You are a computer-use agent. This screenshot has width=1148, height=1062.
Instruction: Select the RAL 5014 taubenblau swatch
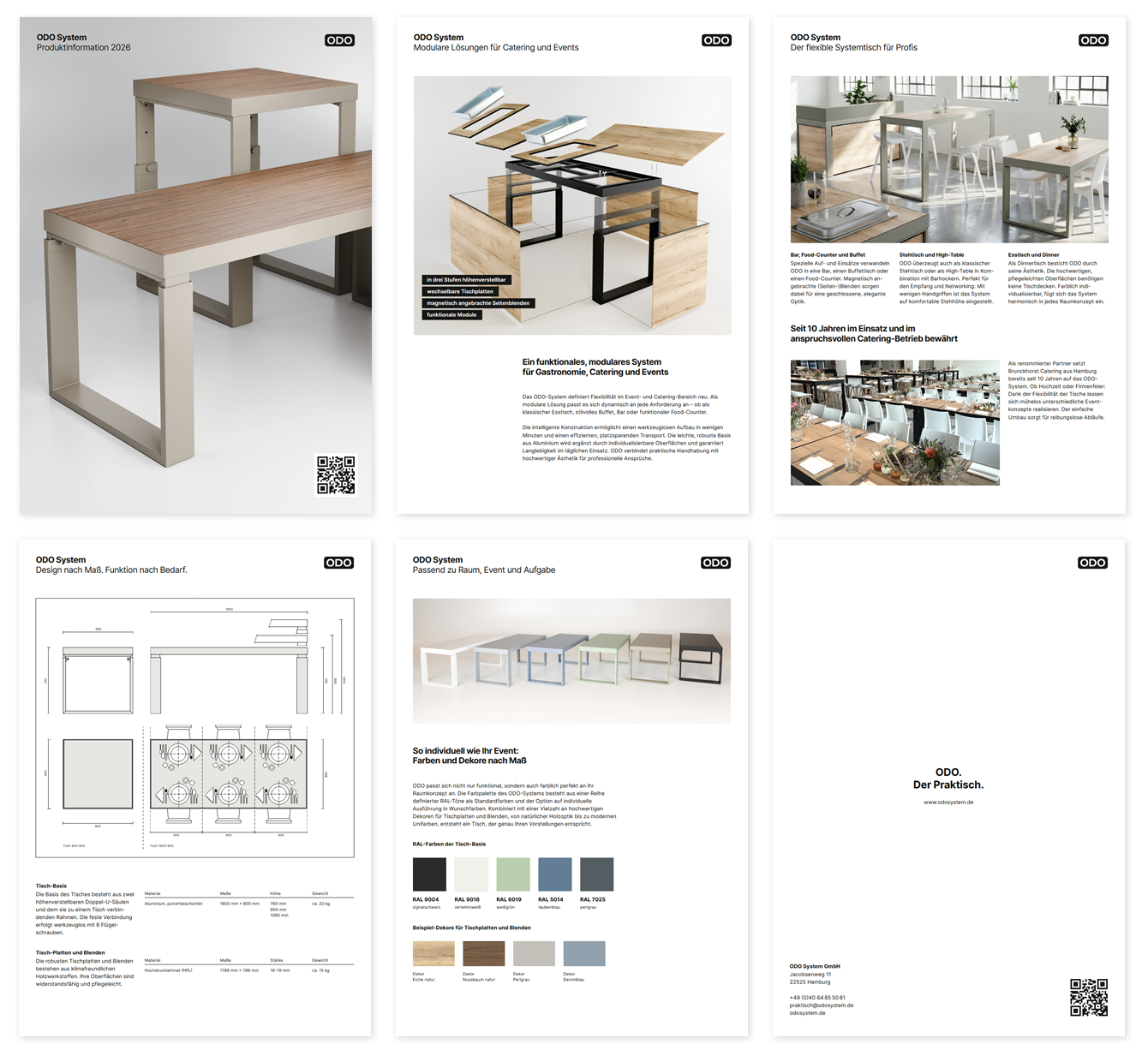[555, 874]
